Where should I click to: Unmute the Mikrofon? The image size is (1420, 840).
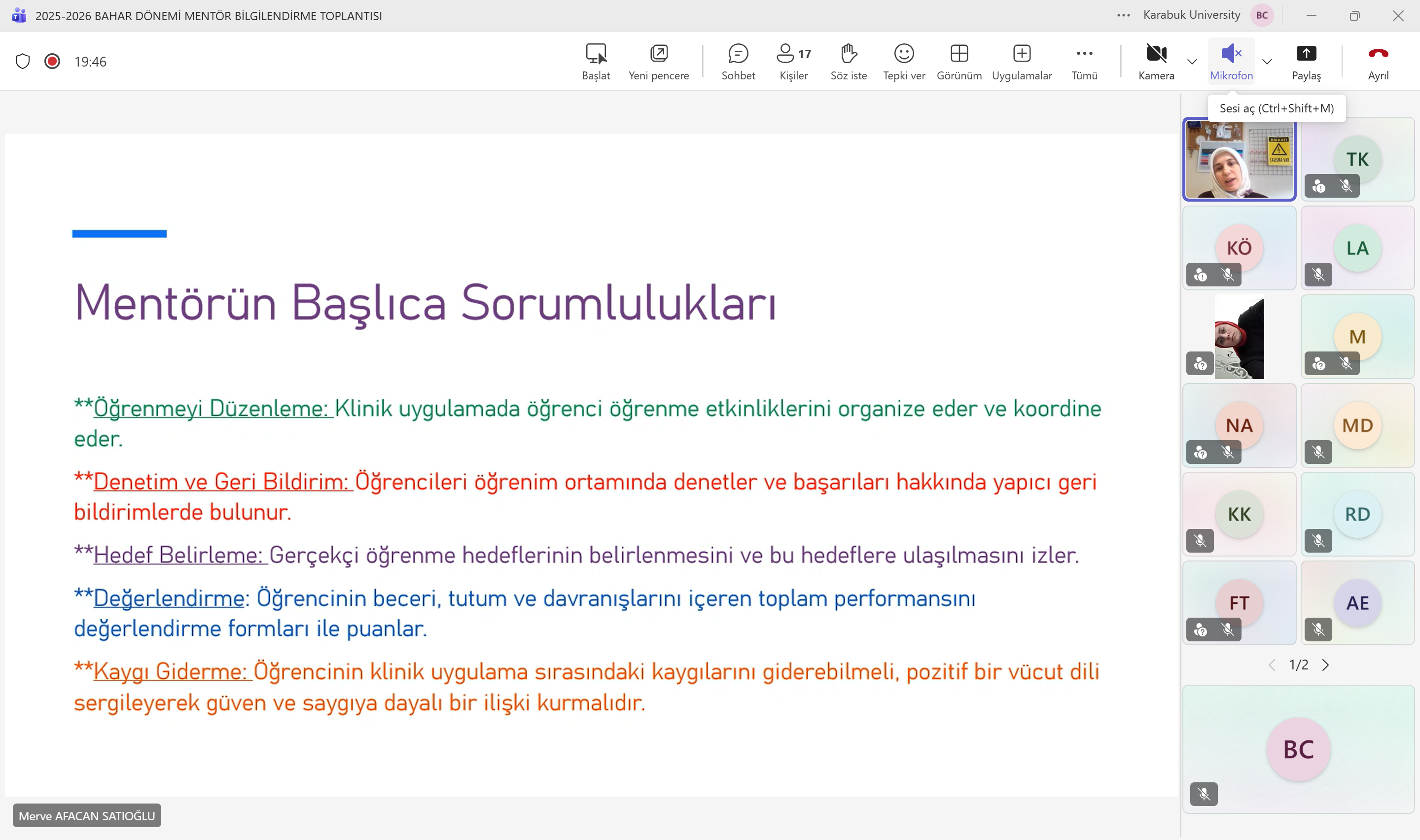coord(1231,61)
